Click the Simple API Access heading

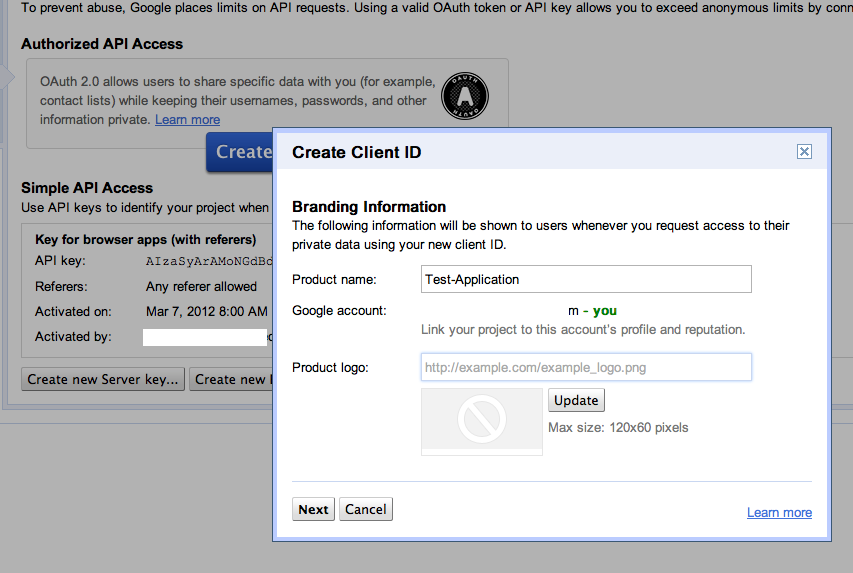click(x=87, y=188)
